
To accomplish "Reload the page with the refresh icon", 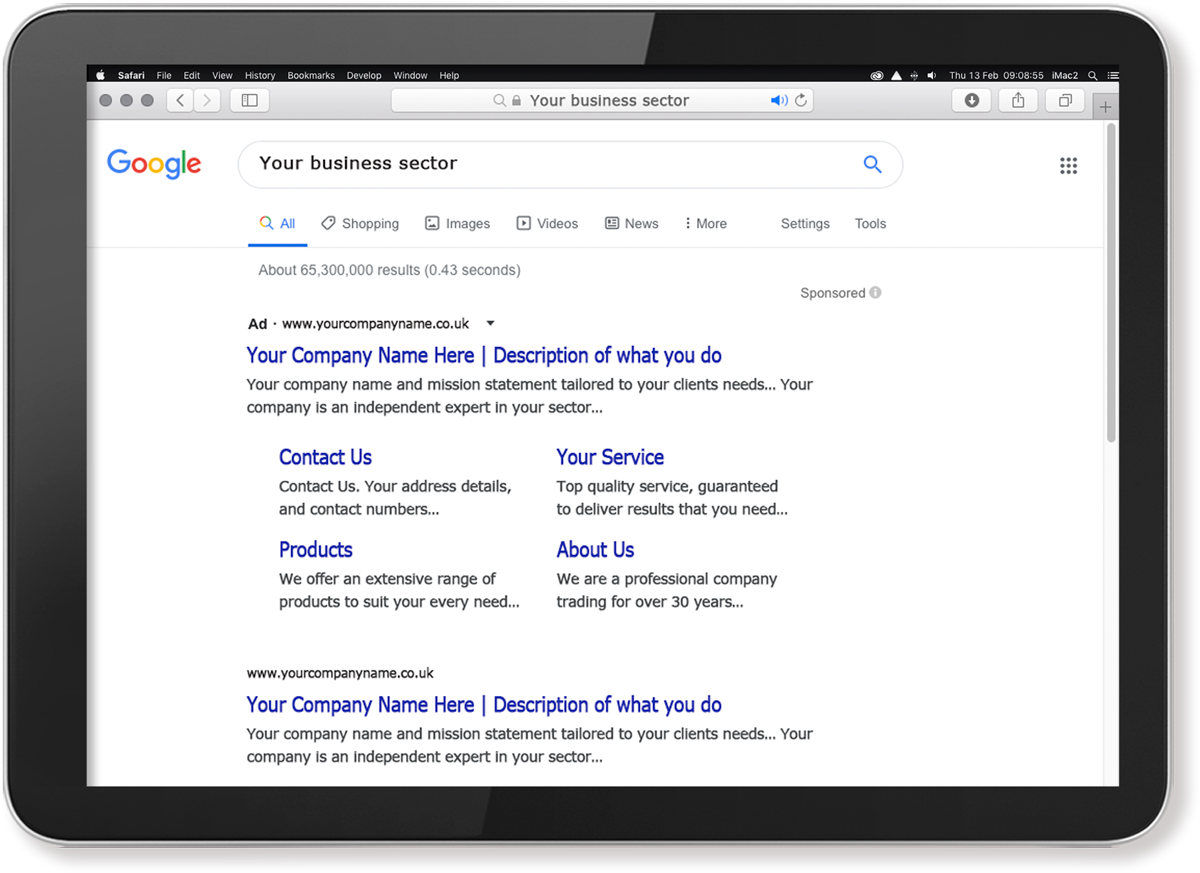I will [801, 101].
